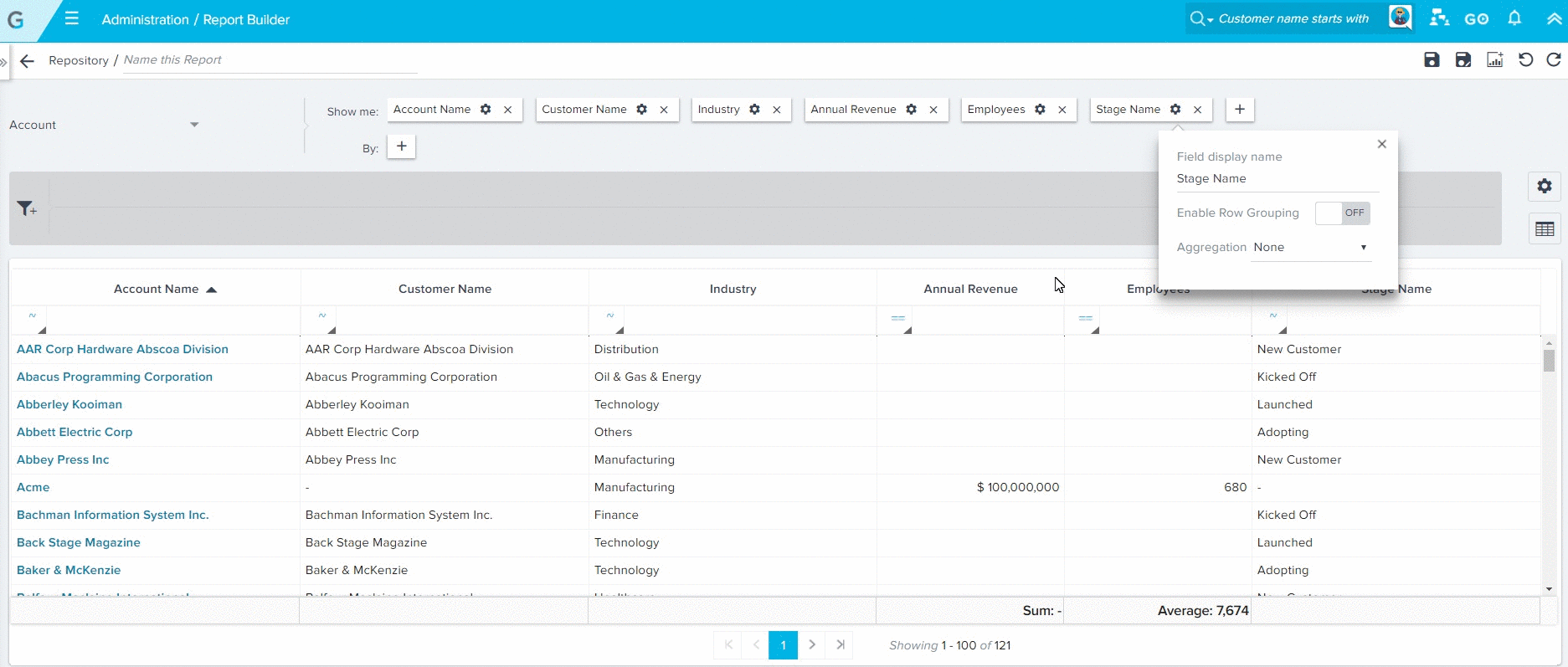
Task: Undo changes with the reset icon
Action: (1525, 59)
